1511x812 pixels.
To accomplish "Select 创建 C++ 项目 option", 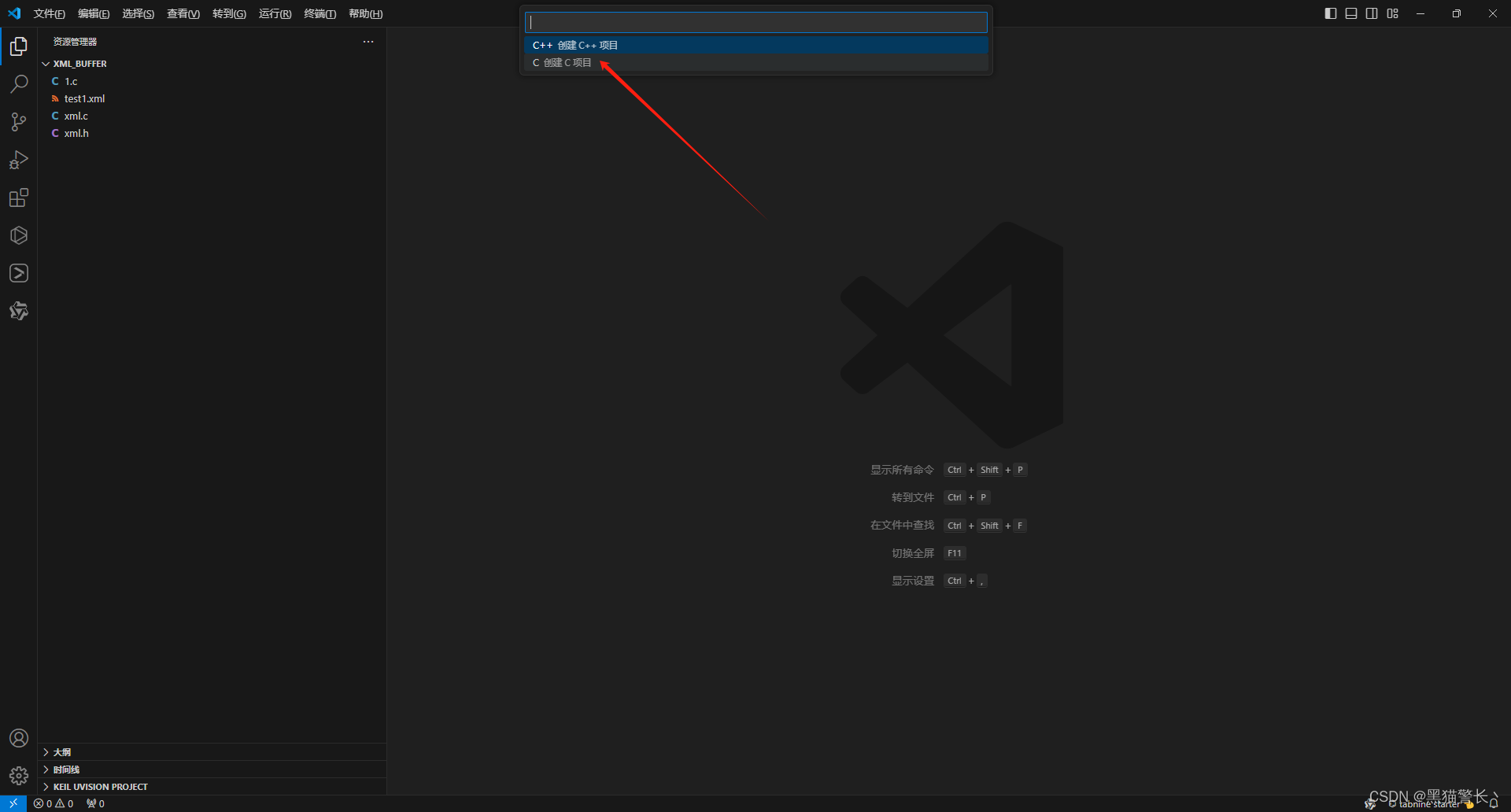I will (x=755, y=45).
